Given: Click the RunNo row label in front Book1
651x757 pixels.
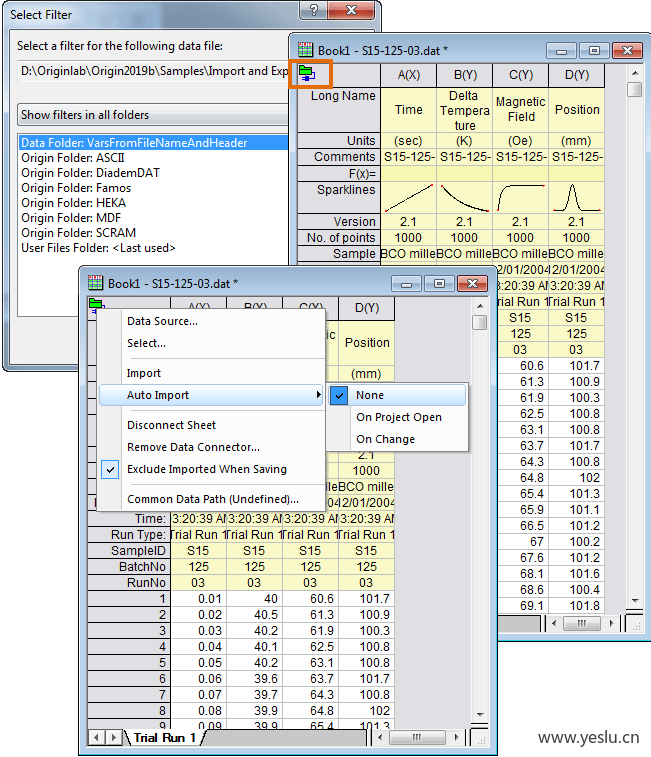Looking at the screenshot, I should tap(128, 582).
